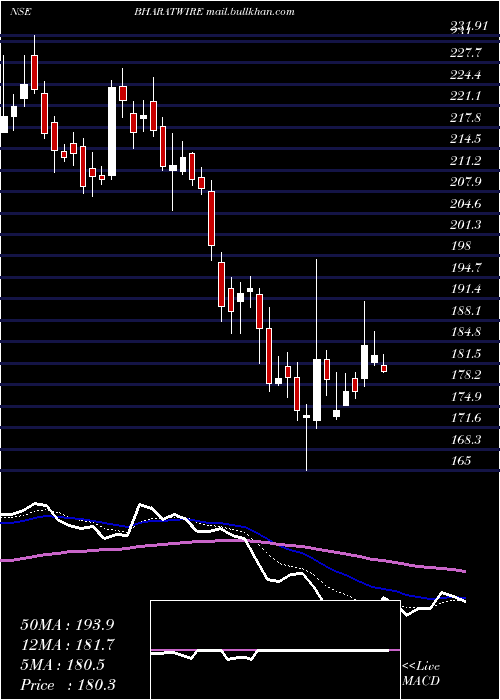
Task: Click the tall white candle near 221 high
Action: tap(112, 131)
